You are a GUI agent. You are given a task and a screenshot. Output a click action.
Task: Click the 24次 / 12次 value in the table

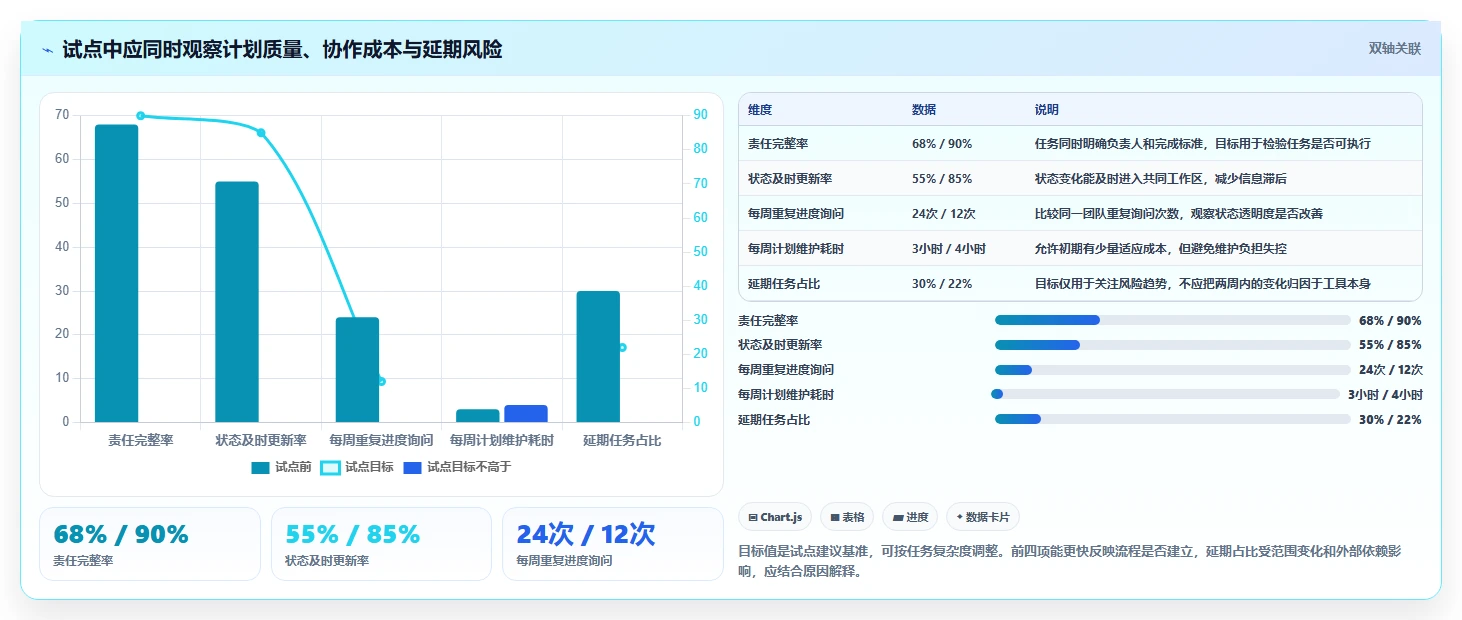point(944,214)
